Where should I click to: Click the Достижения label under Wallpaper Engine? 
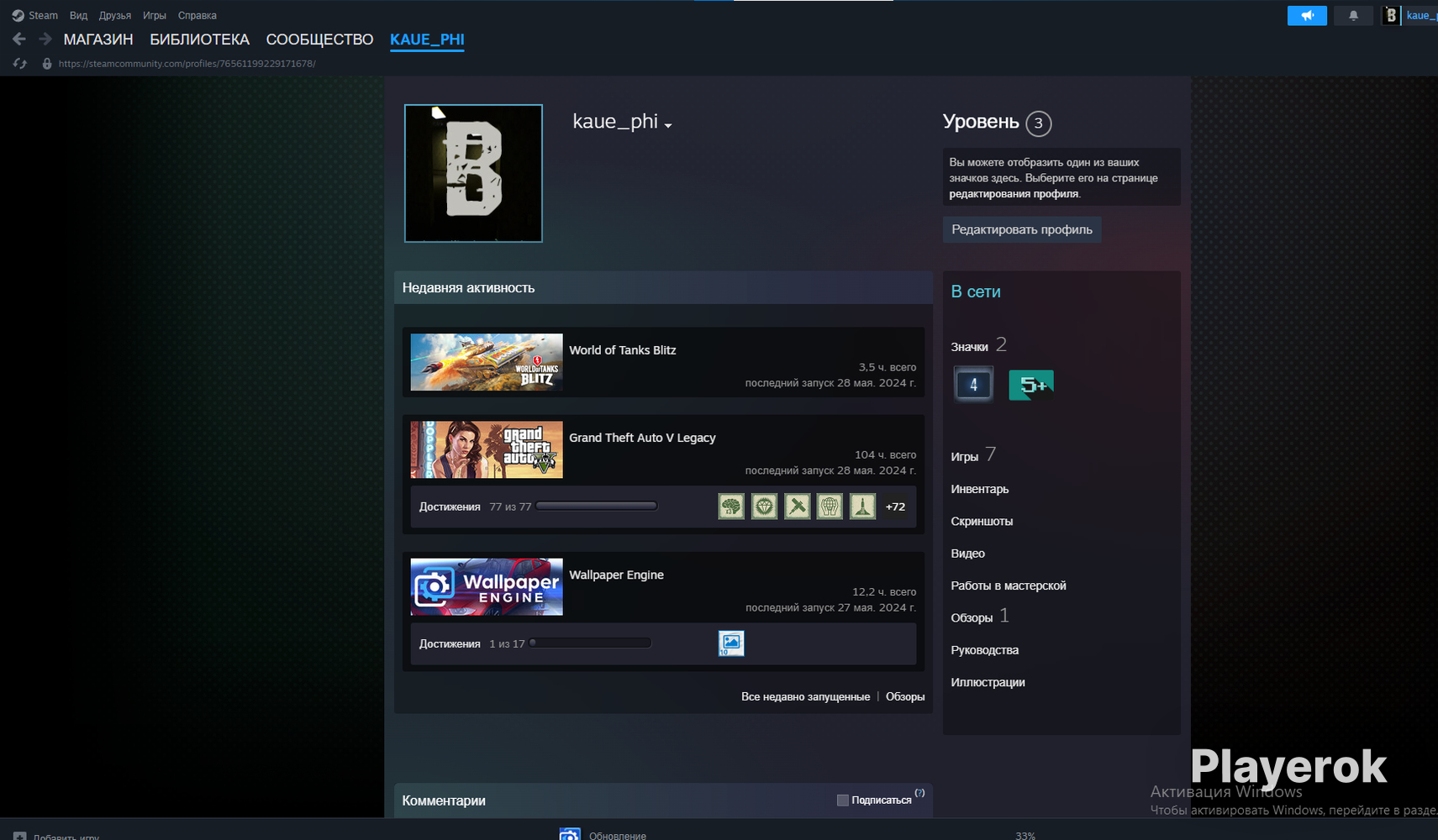tap(450, 643)
